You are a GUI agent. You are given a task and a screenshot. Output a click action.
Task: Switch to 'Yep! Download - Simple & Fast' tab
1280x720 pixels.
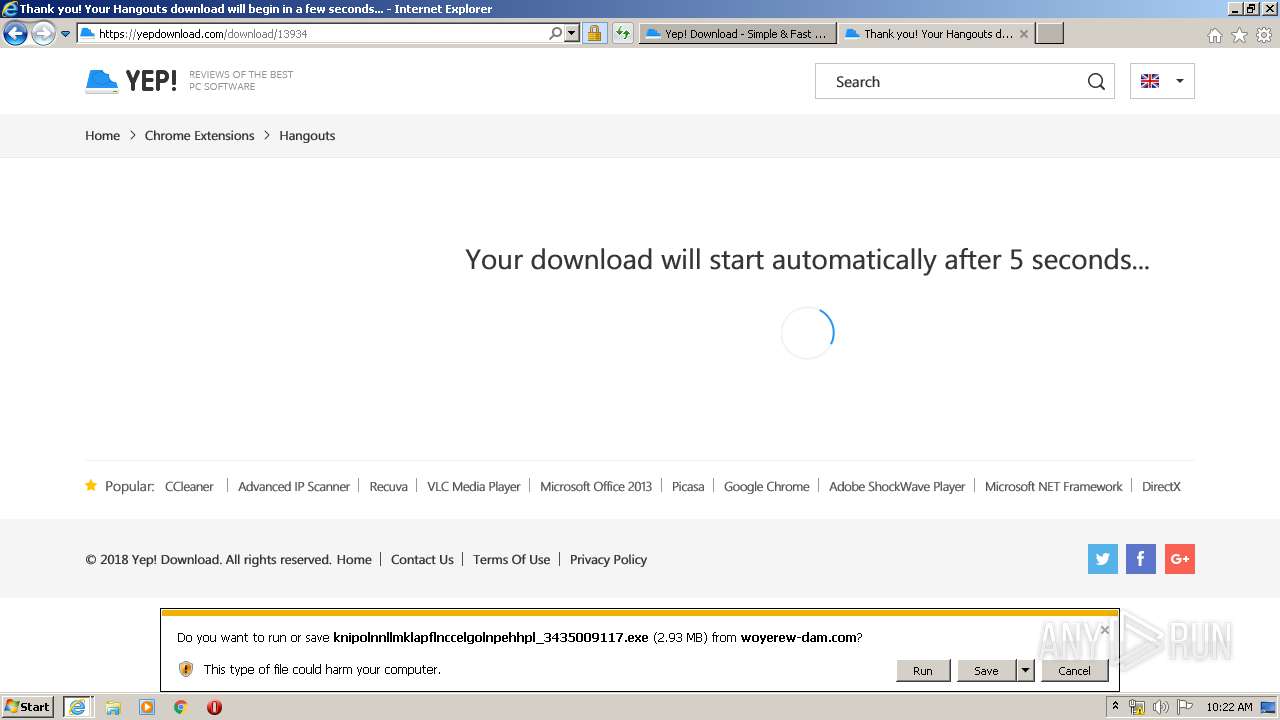738,33
